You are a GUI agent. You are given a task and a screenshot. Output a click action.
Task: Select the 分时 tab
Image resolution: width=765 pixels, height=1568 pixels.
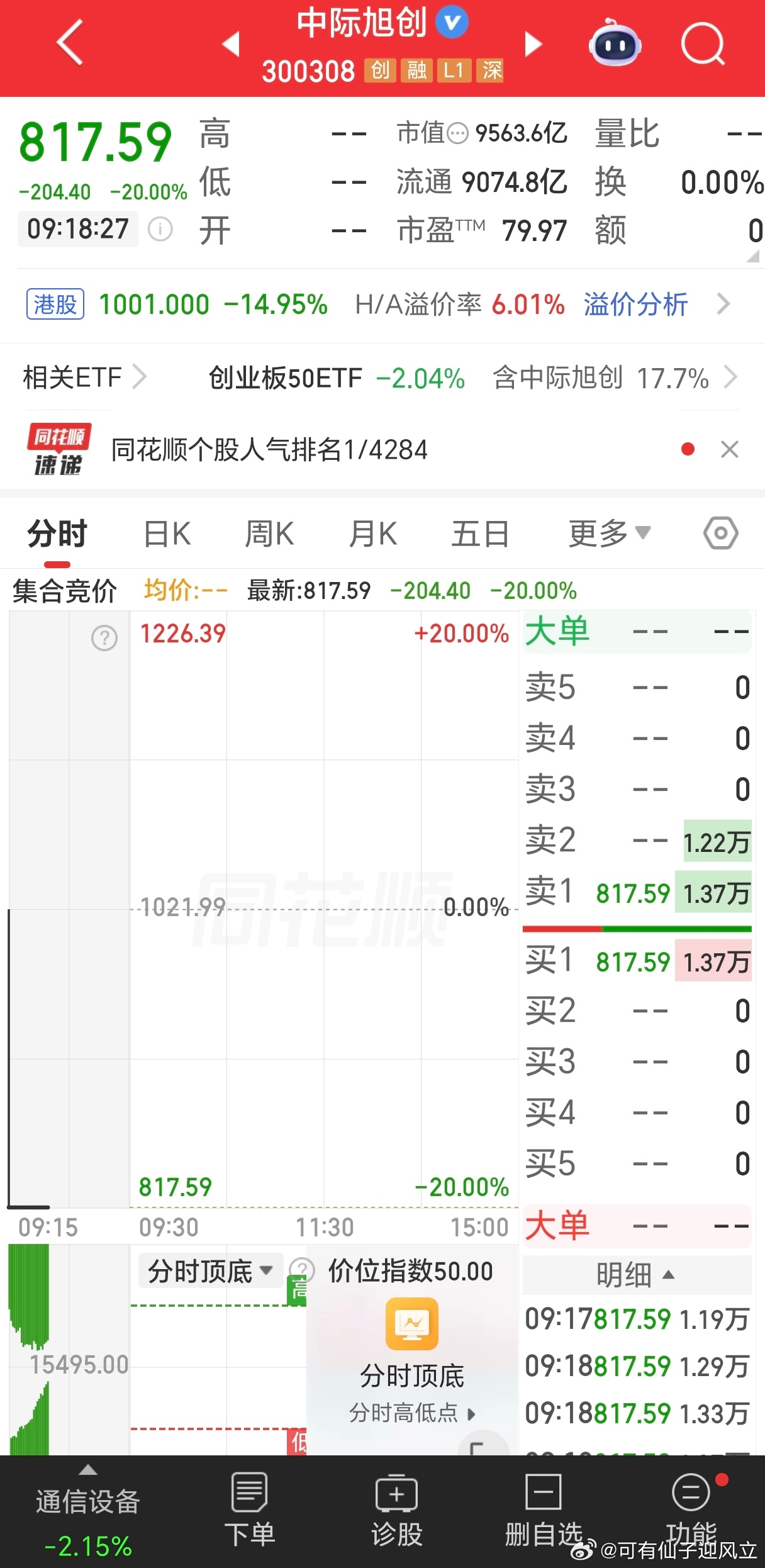(57, 534)
